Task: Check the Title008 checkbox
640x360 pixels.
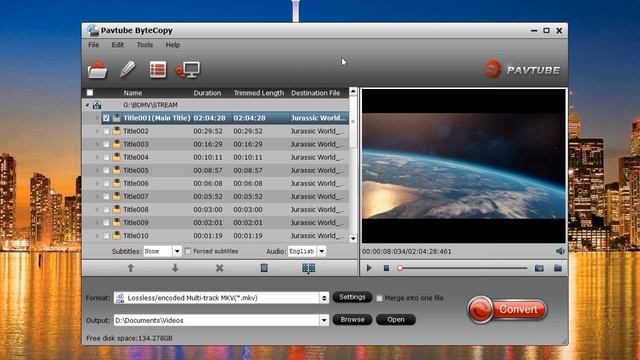Action: coord(106,209)
